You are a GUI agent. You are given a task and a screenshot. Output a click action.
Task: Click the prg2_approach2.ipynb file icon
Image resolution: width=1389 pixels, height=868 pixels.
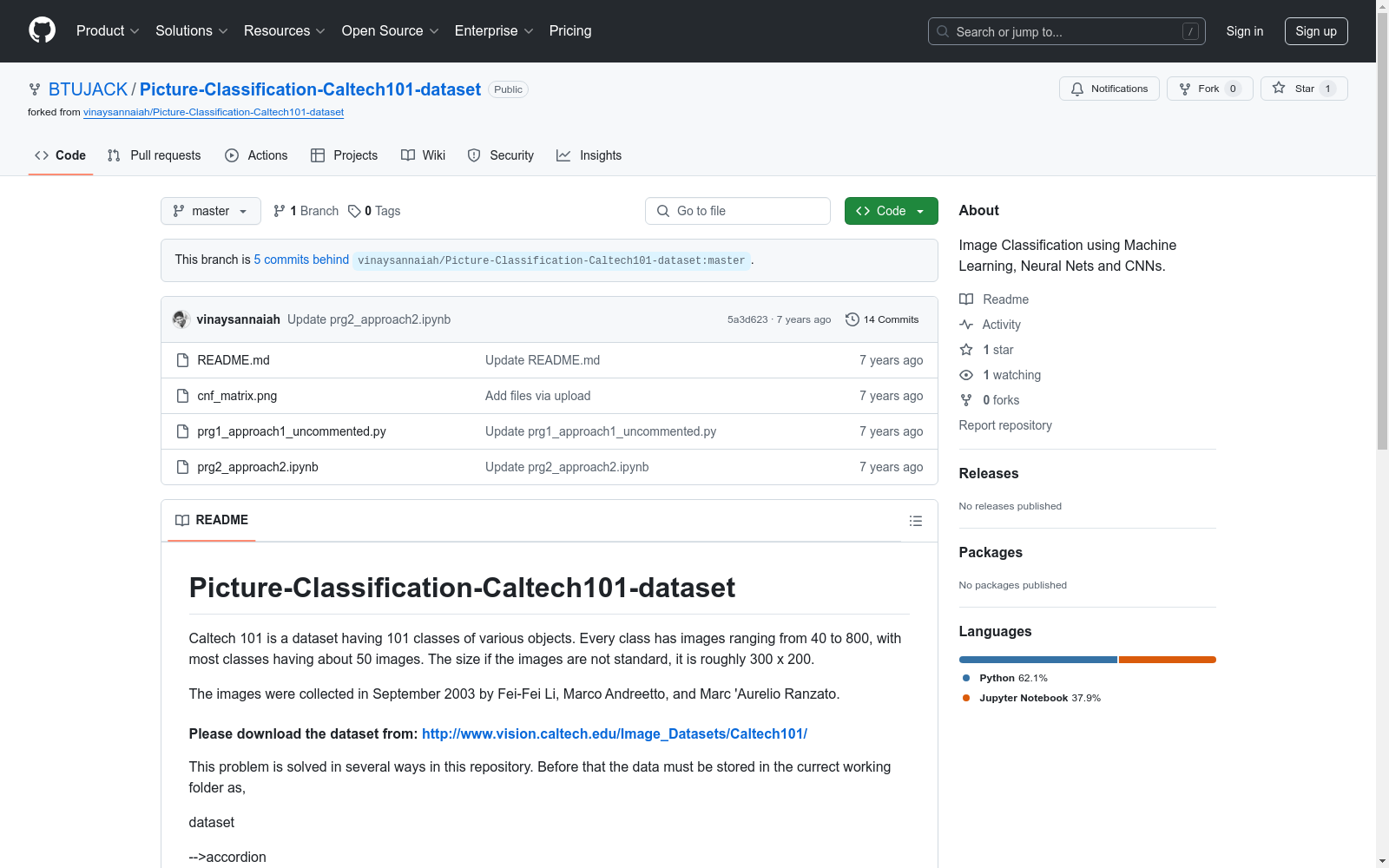coord(182,467)
